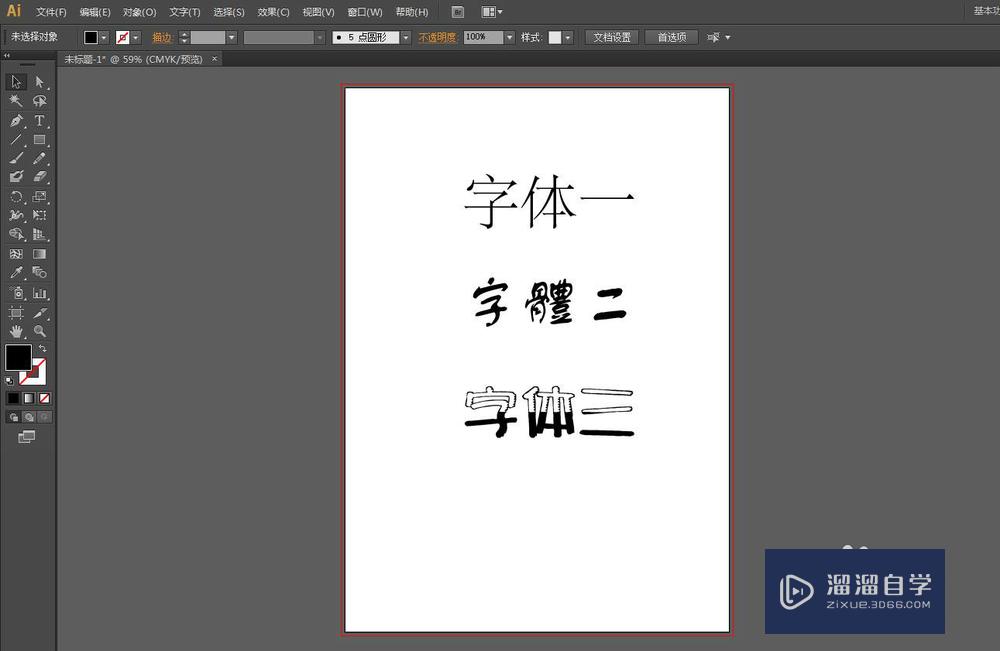Pick the Eraser tool
The width and height of the screenshot is (1000, 651).
(40, 176)
